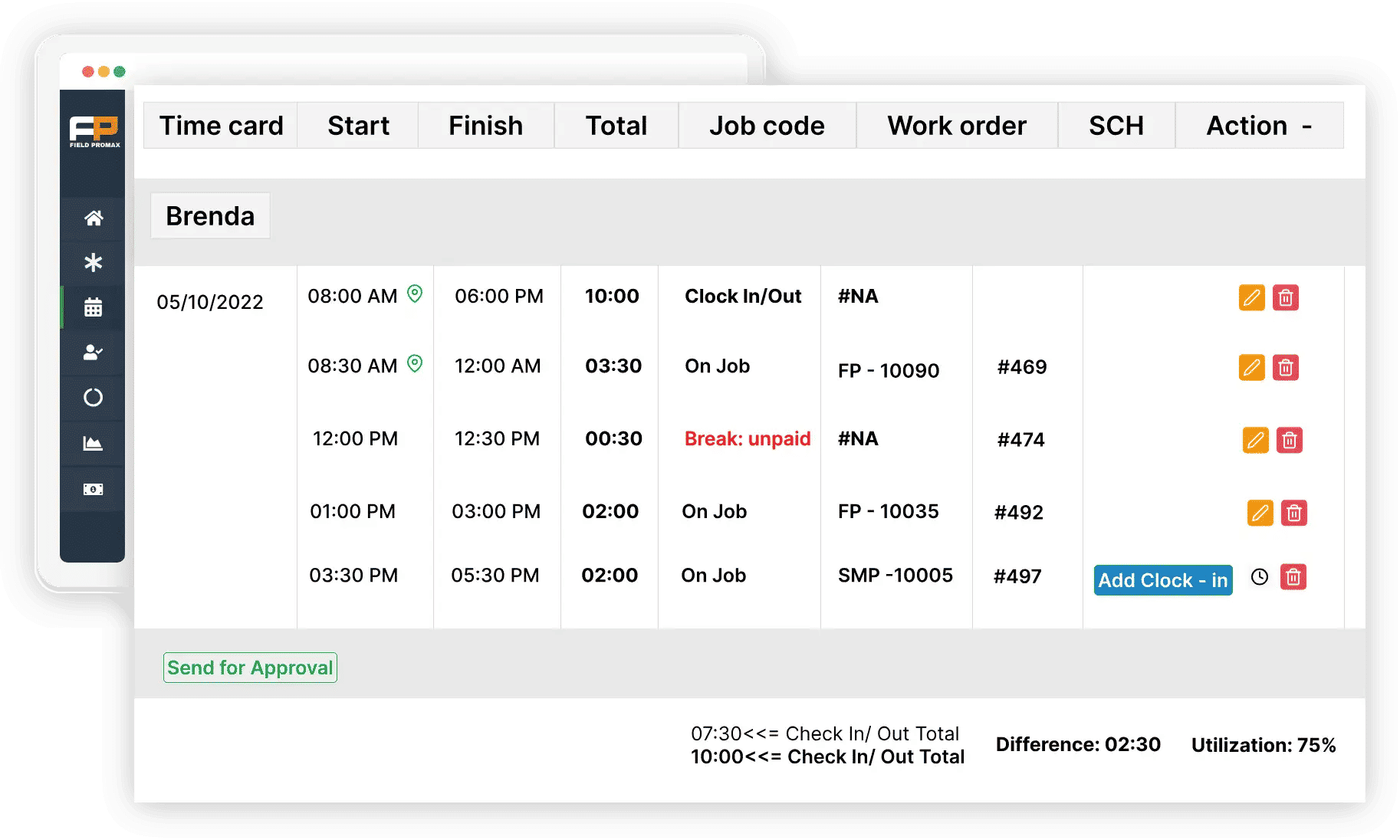This screenshot has width=1400, height=840.
Task: Click the 10:00 Check In/ Out Total line
Action: click(827, 756)
